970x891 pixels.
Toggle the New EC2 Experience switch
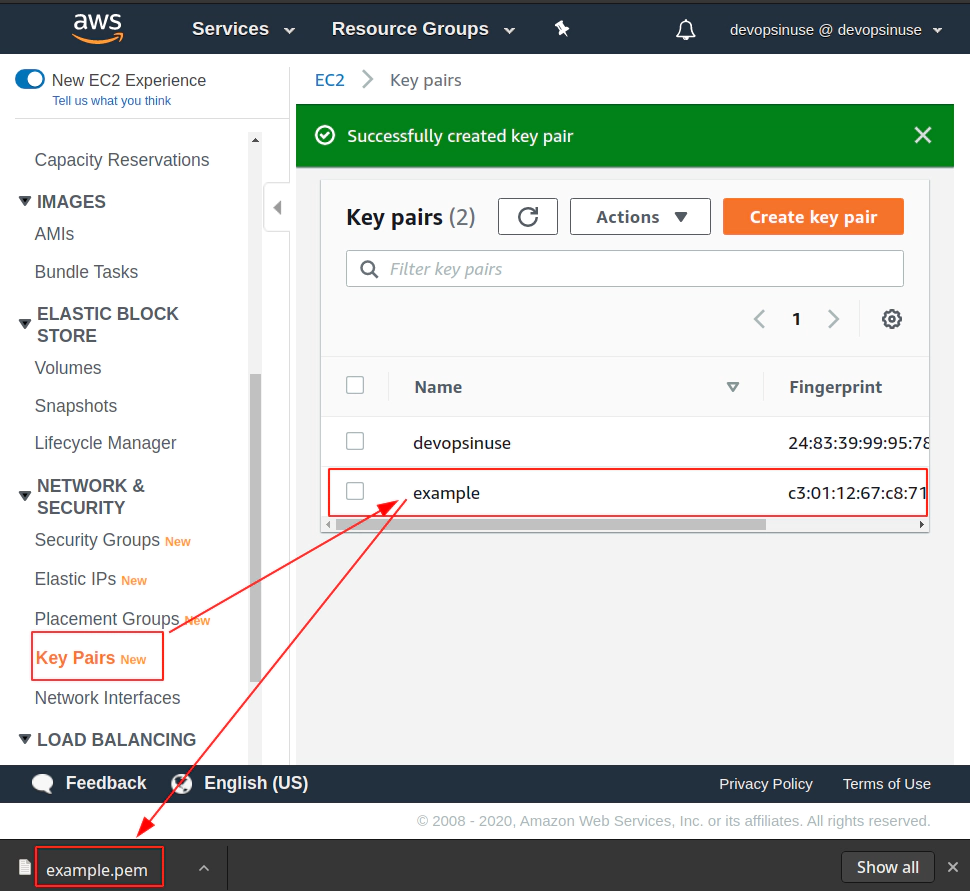click(x=30, y=80)
